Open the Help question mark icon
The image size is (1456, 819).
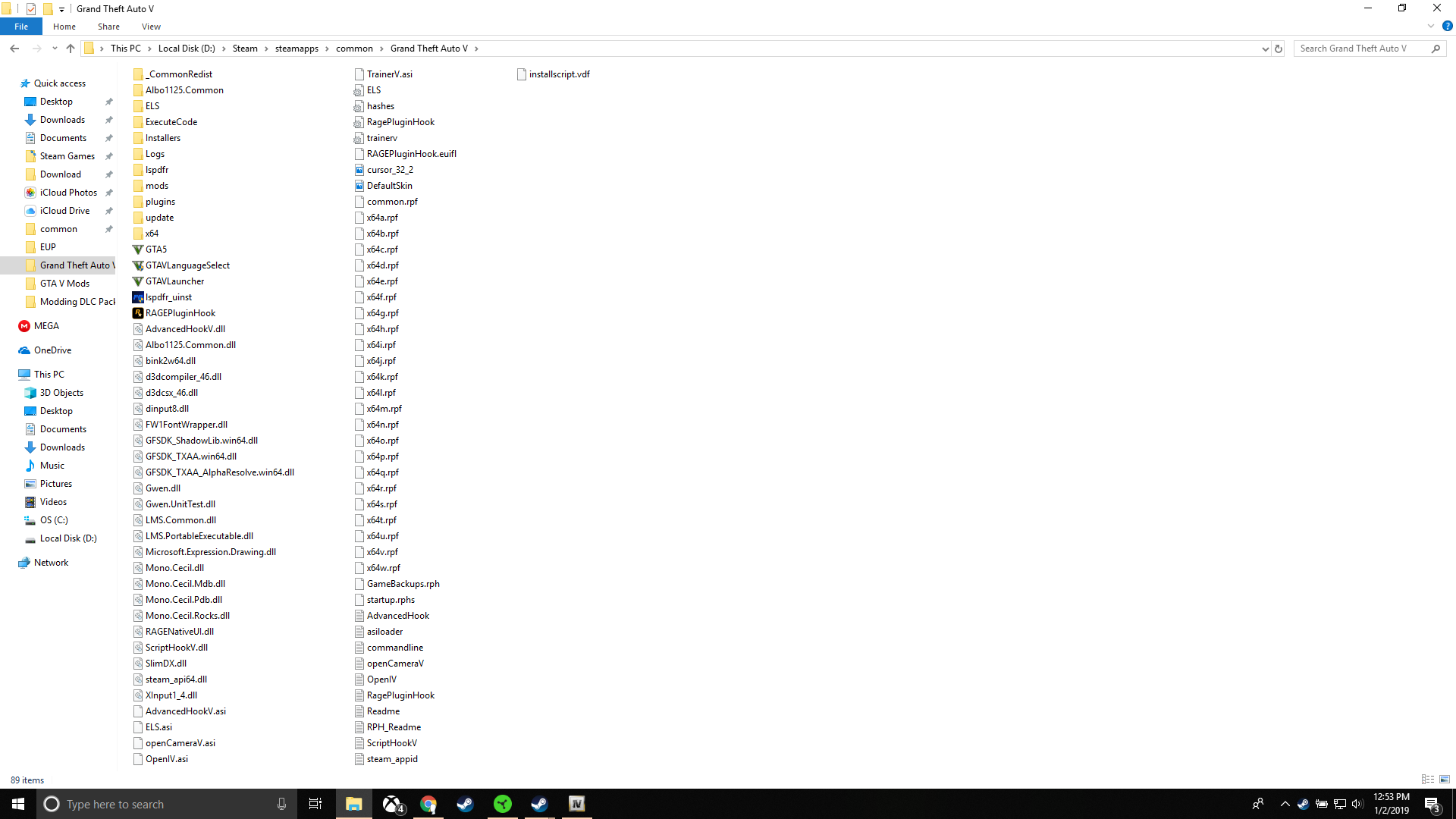[x=1447, y=26]
